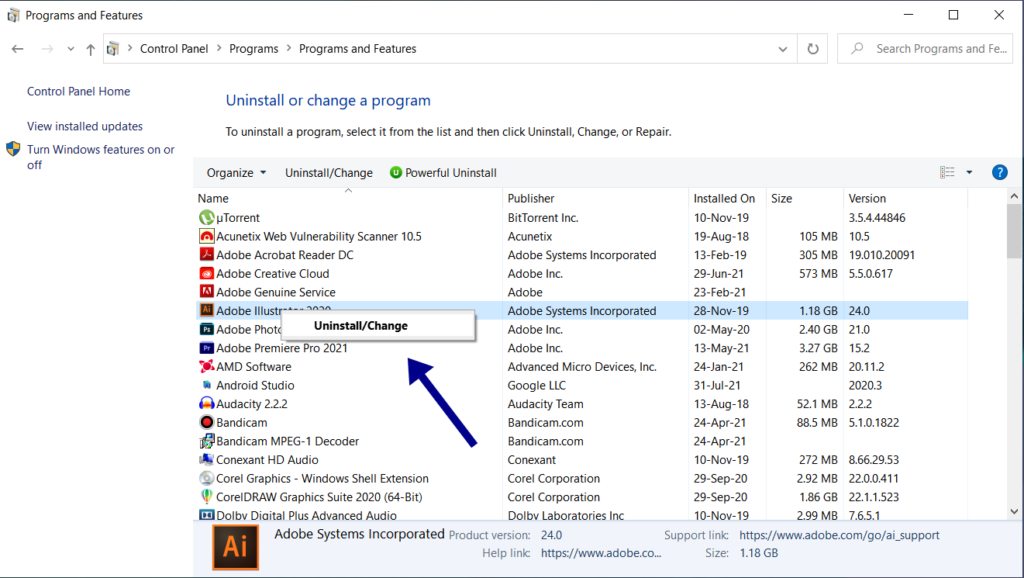Viewport: 1024px width, 578px height.
Task: Click the Adobe Creative Cloud icon
Action: (207, 274)
